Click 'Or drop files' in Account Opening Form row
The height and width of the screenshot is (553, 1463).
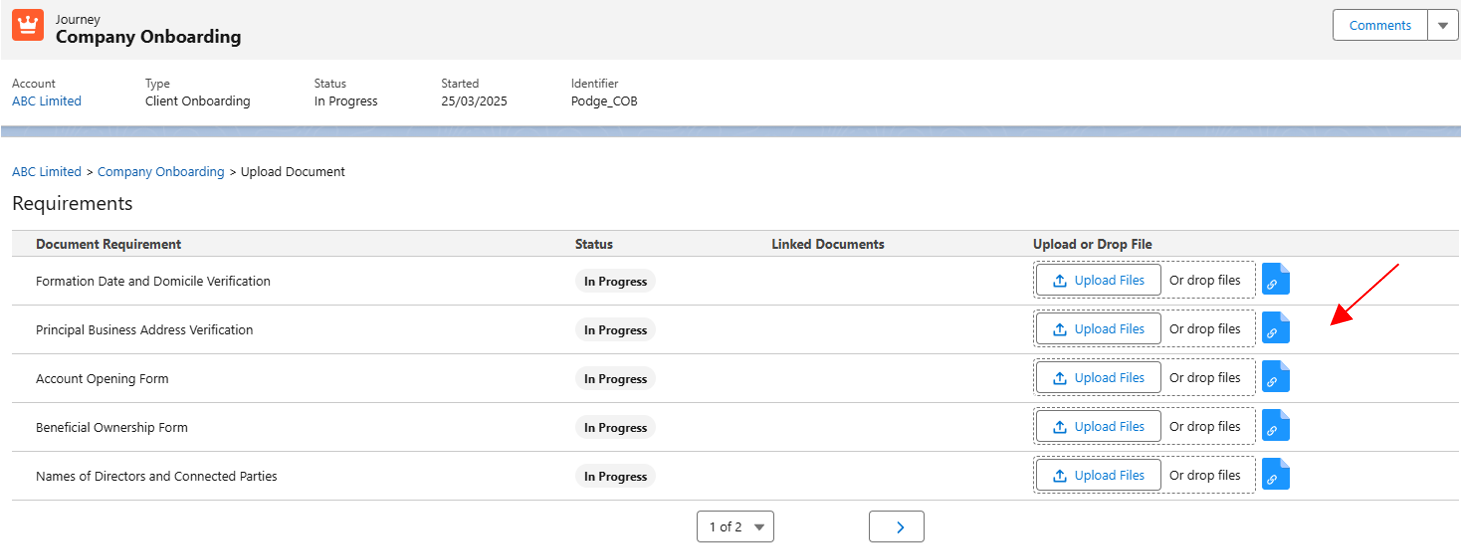pyautogui.click(x=1205, y=378)
